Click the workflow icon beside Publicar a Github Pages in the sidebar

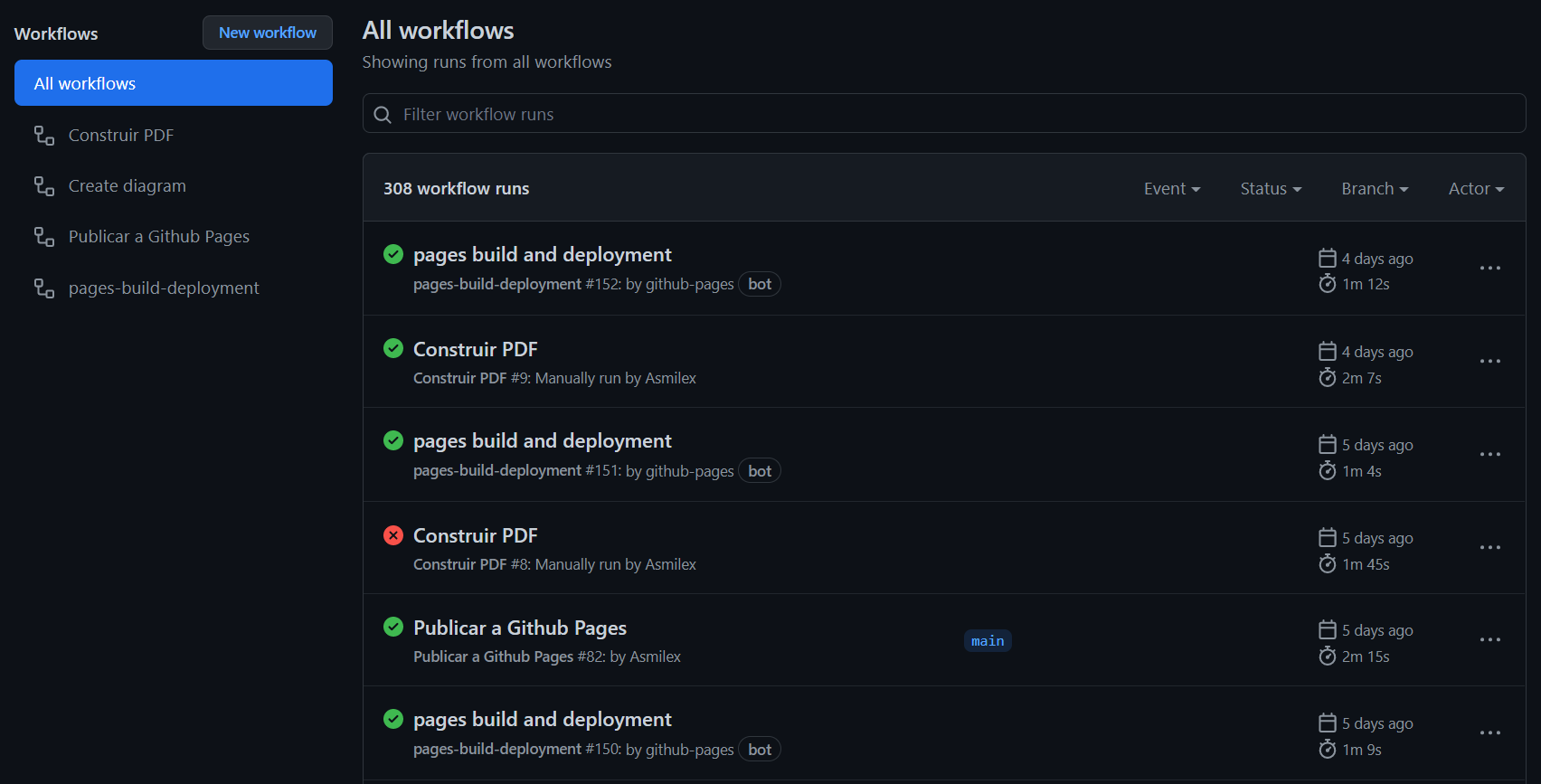(x=44, y=237)
